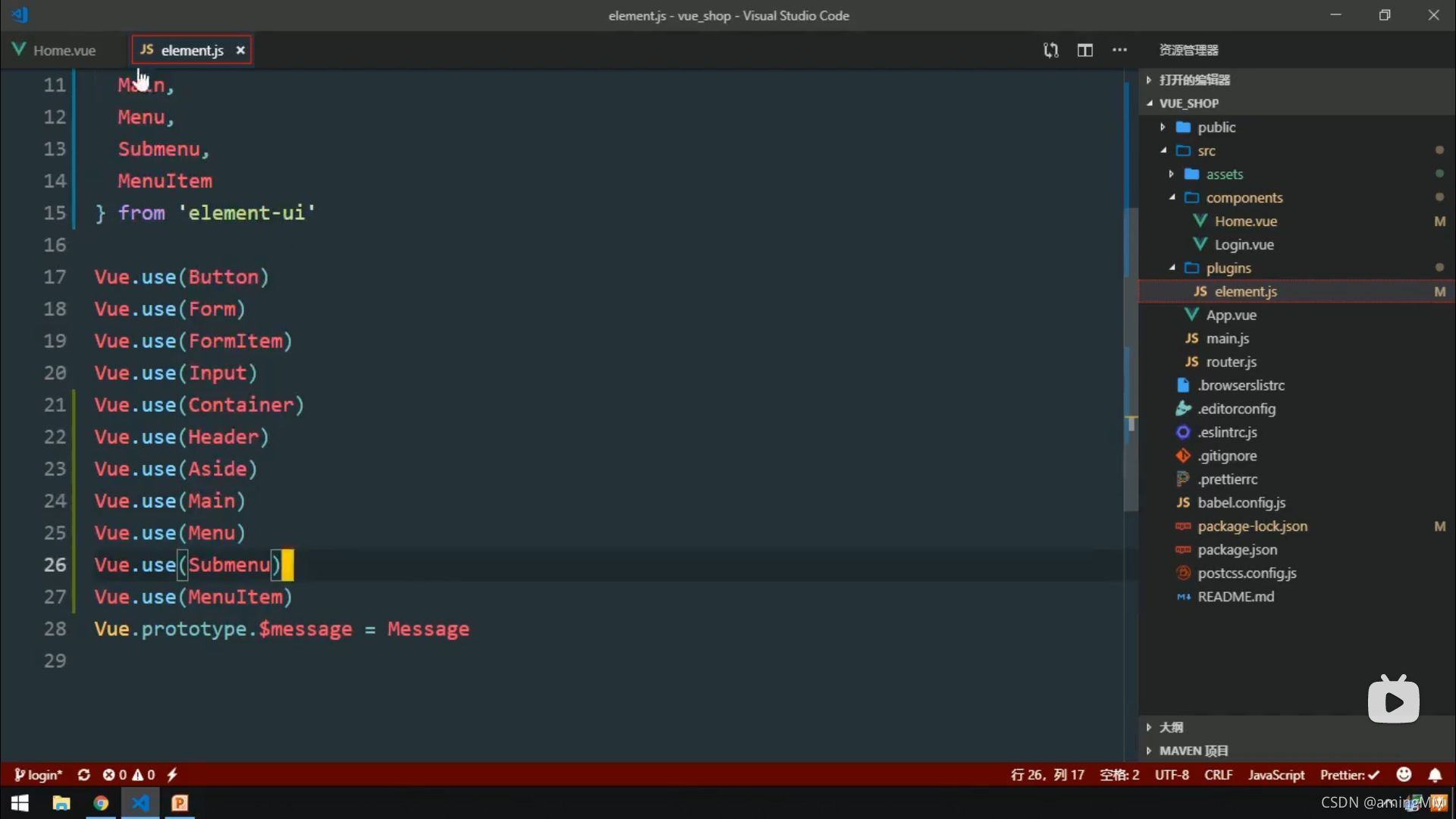Screen dimensions: 1456x819
Task: Open problems panel via errors and warnings count
Action: 129,775
